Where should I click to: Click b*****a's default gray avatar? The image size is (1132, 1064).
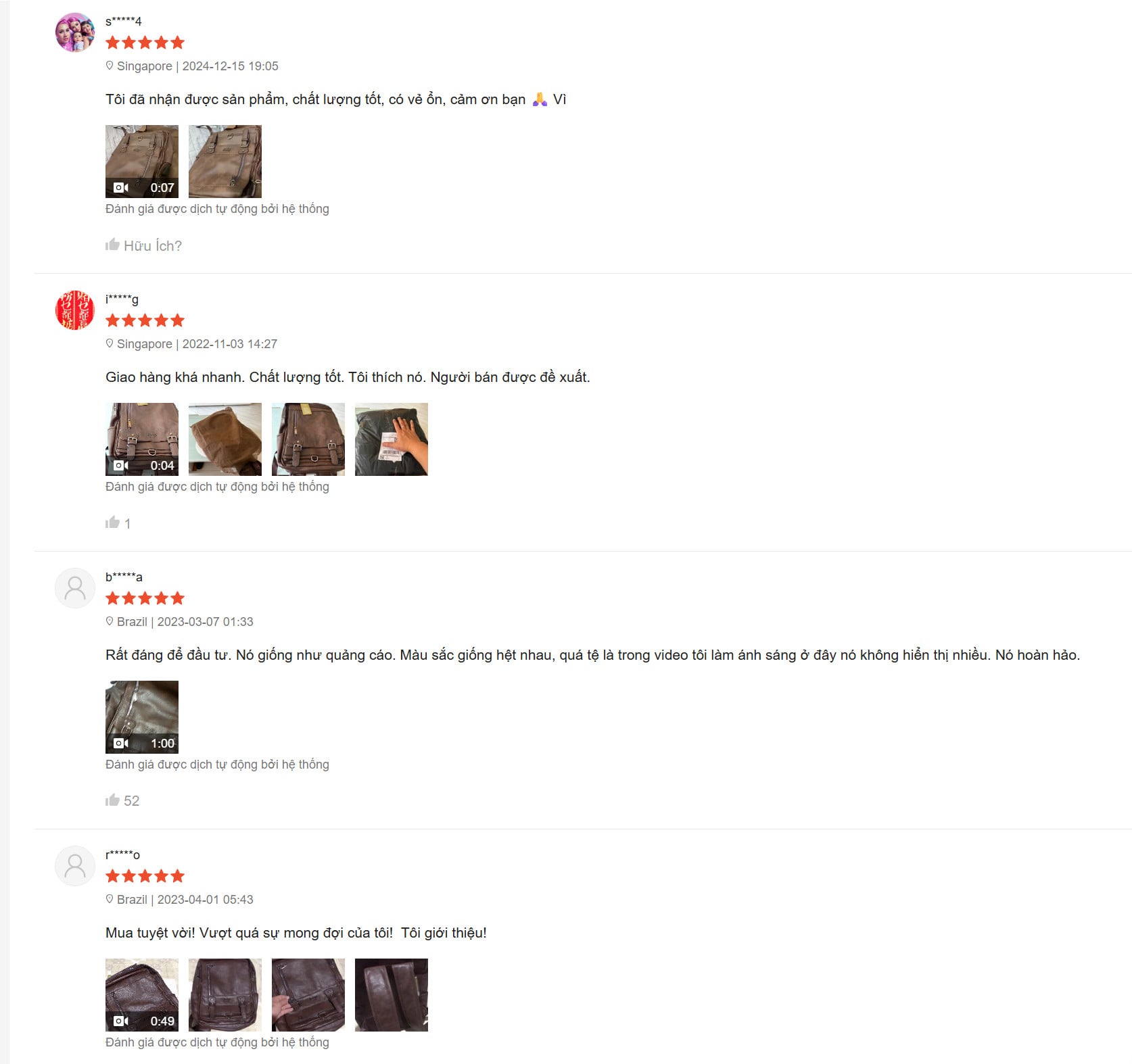75,588
